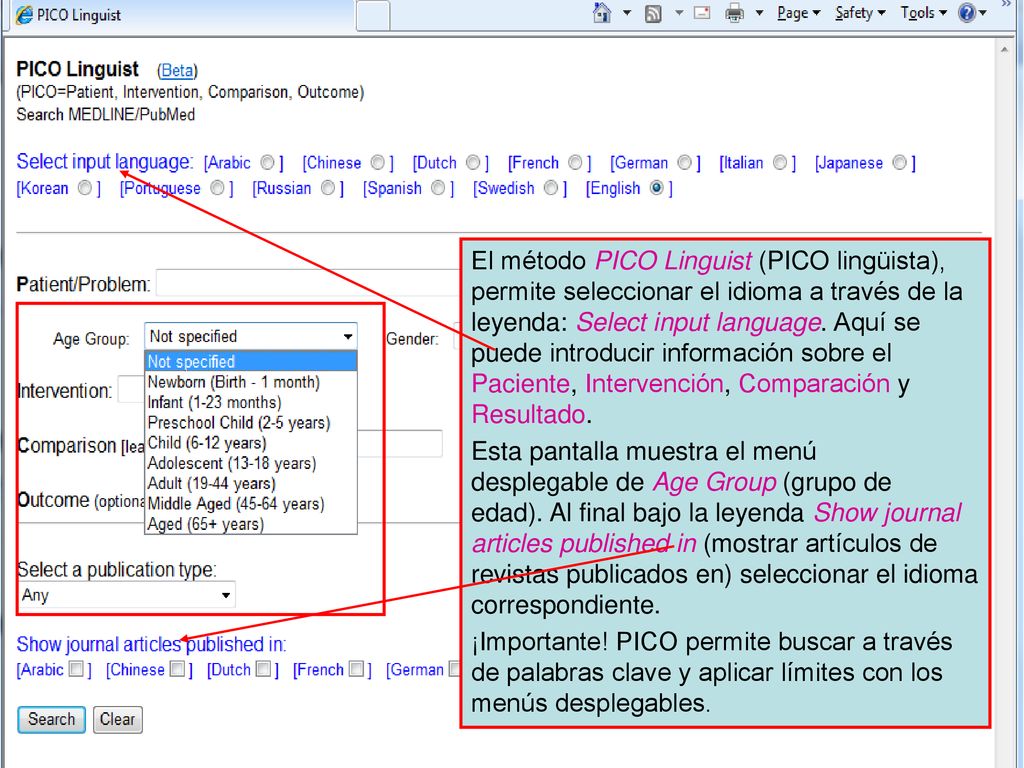1024x768 pixels.
Task: Open the Print dropdown arrow
Action: pyautogui.click(x=760, y=12)
